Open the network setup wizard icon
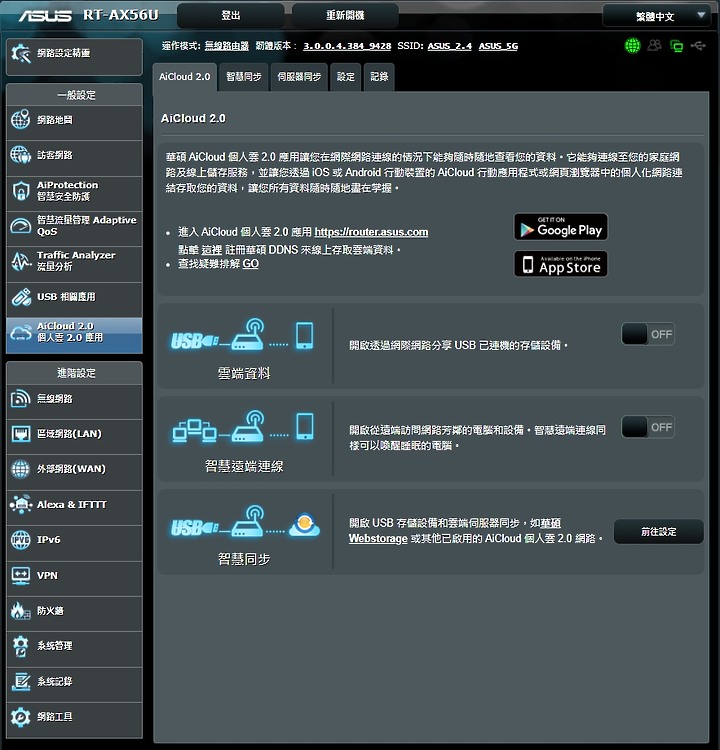This screenshot has width=720, height=750. tap(21, 54)
